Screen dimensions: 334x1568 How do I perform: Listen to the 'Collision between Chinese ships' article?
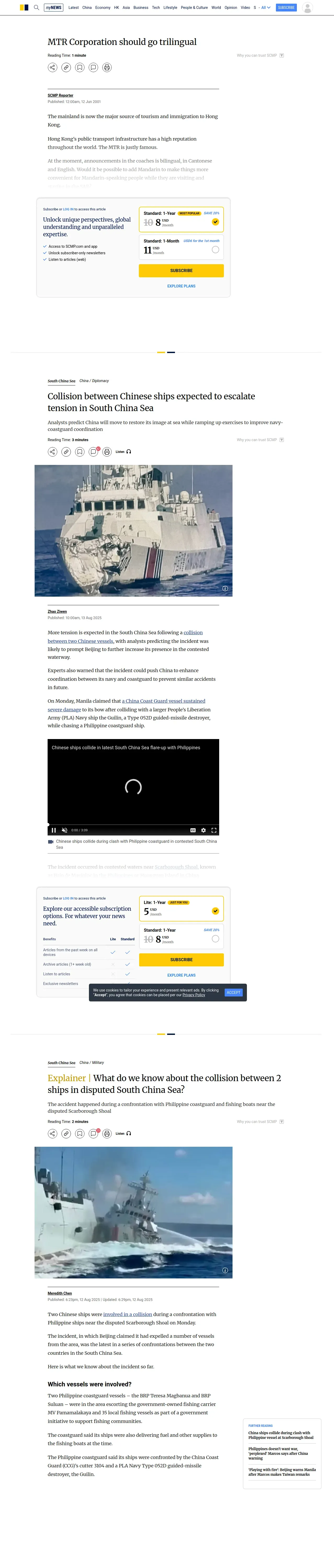pyautogui.click(x=123, y=452)
